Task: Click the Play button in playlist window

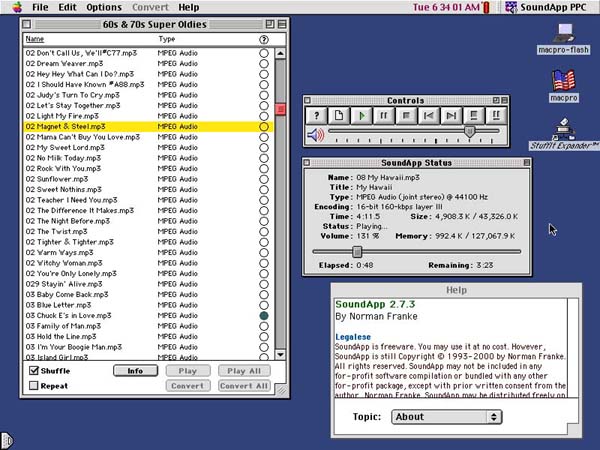Action: click(x=188, y=370)
